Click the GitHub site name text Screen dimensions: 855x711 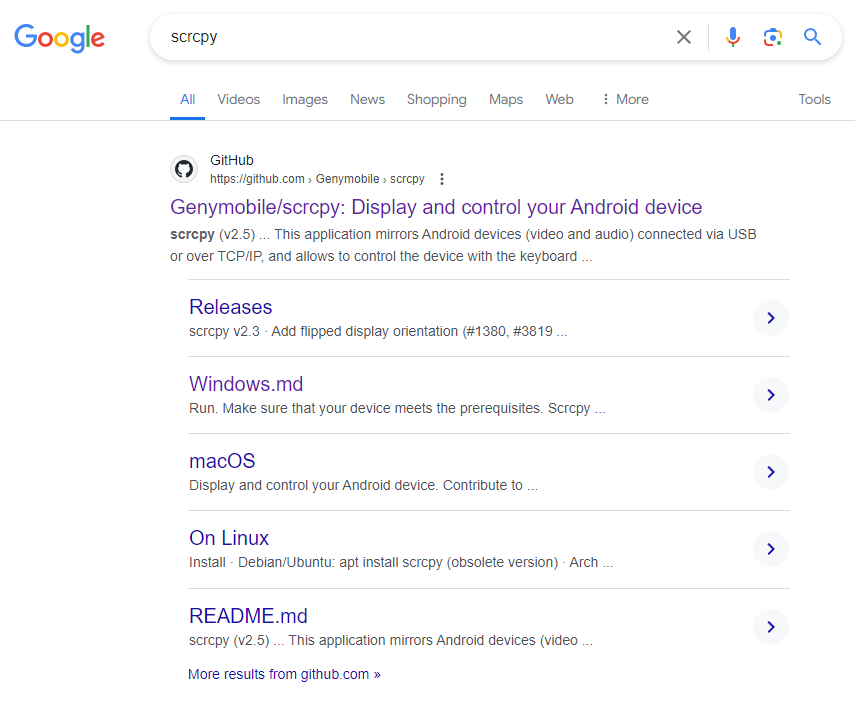click(x=232, y=160)
